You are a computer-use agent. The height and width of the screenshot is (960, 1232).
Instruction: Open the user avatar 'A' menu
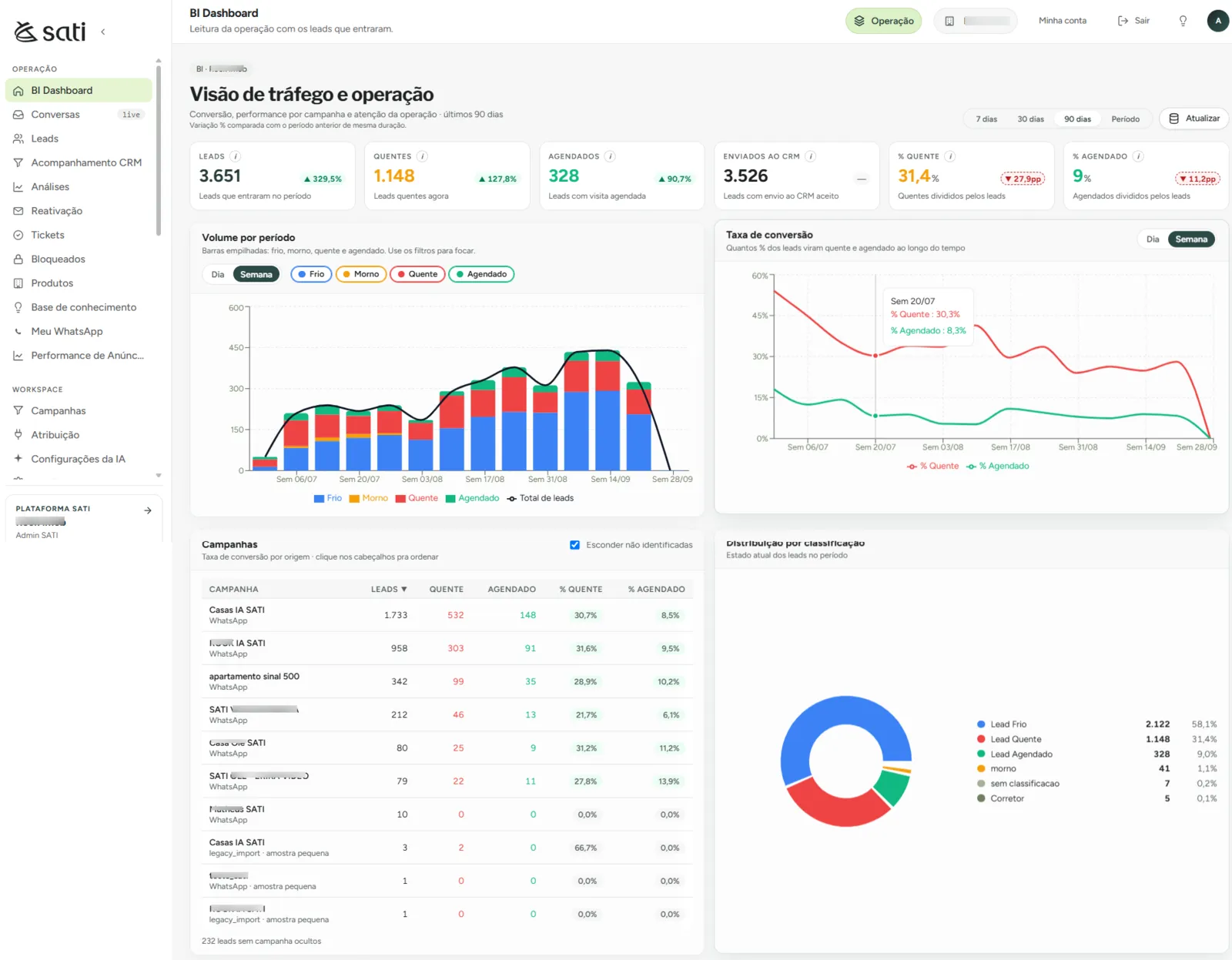click(x=1217, y=21)
